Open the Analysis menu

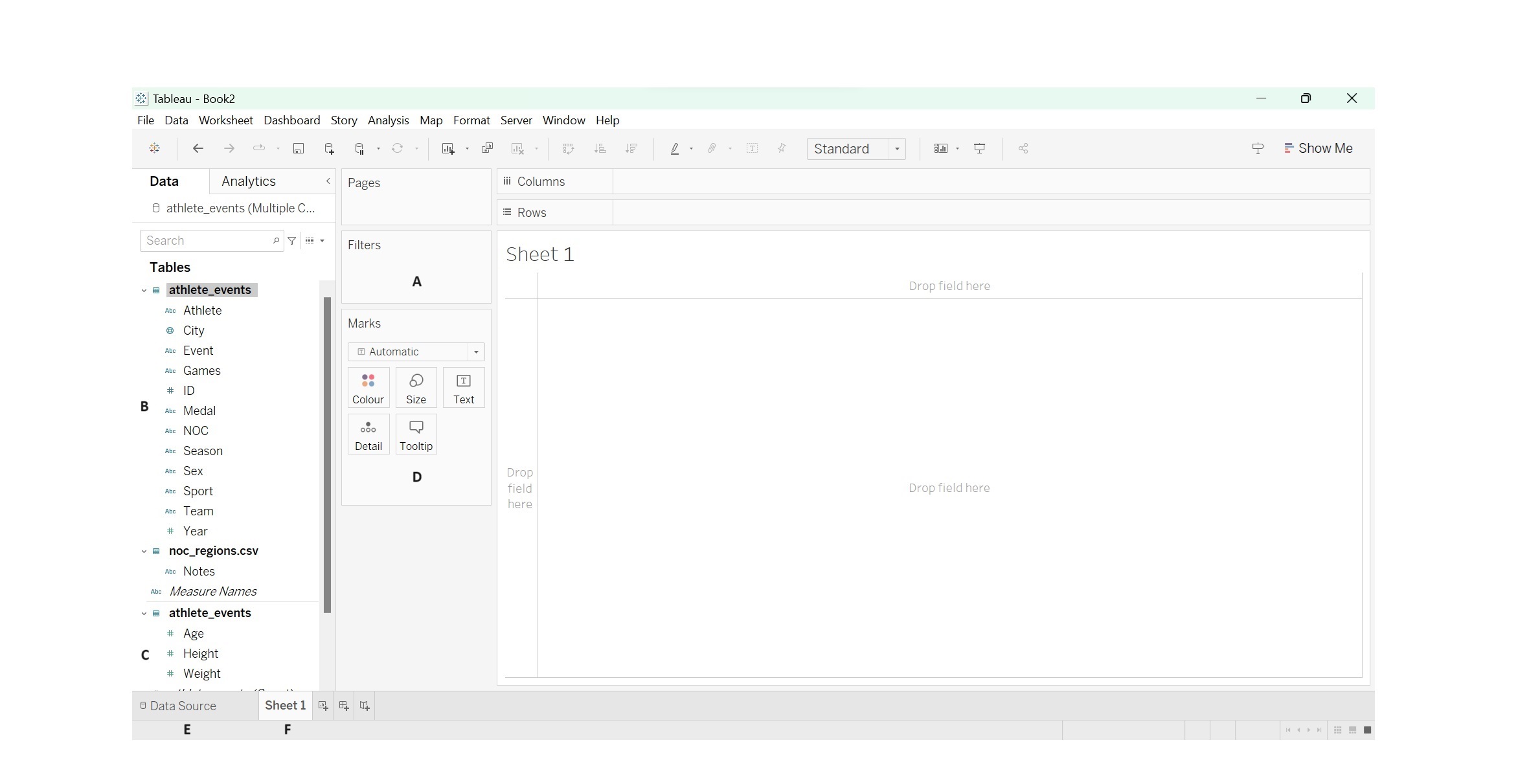388,120
